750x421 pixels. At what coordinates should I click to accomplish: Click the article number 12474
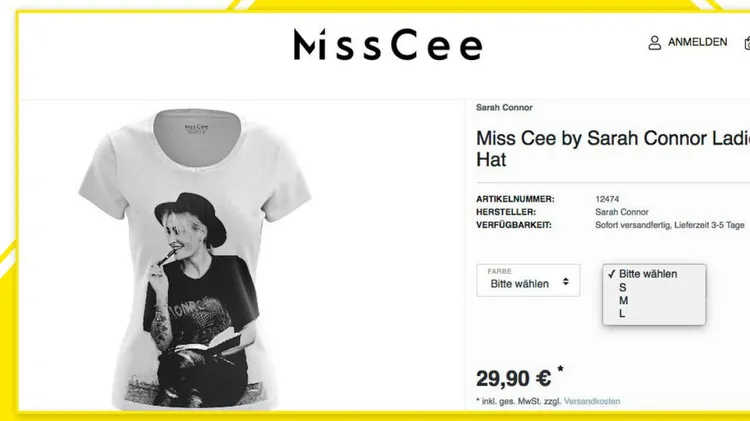coord(607,199)
